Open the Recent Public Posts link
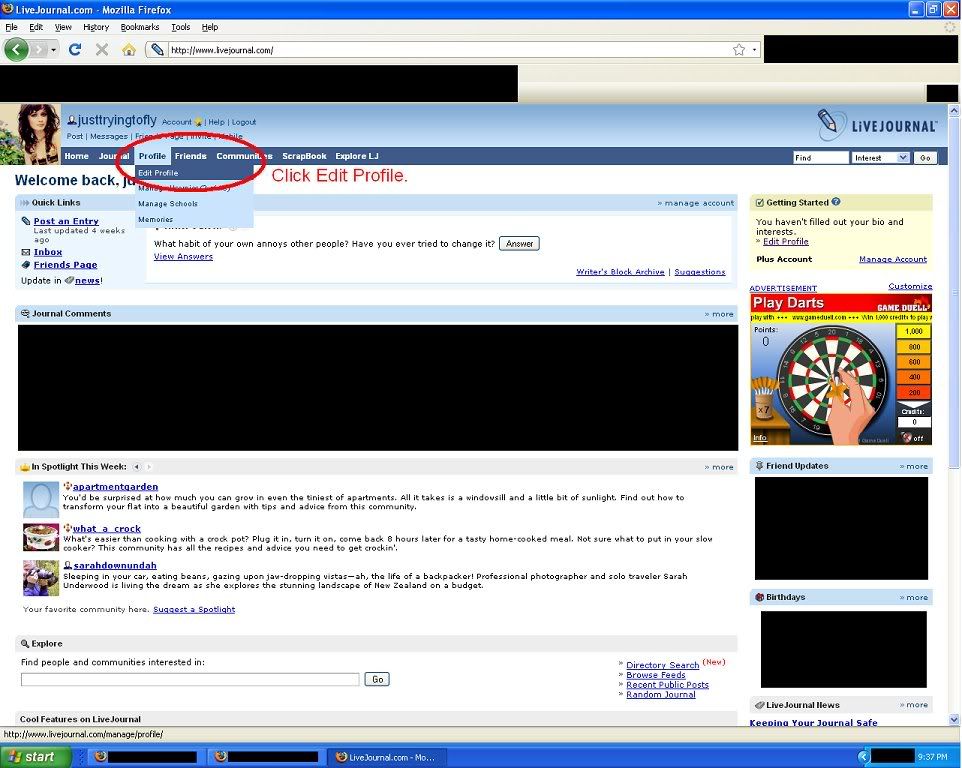The width and height of the screenshot is (962, 768). pyautogui.click(x=668, y=685)
